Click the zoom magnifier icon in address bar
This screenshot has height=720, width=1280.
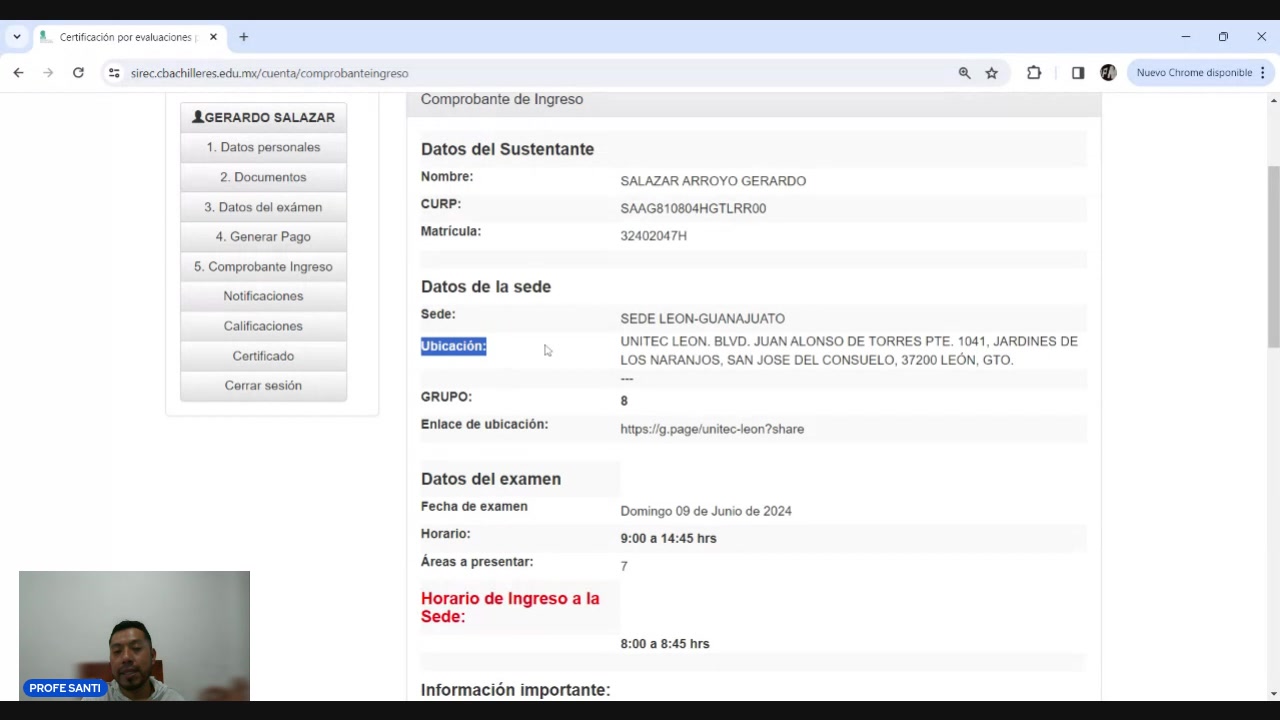pyautogui.click(x=964, y=73)
